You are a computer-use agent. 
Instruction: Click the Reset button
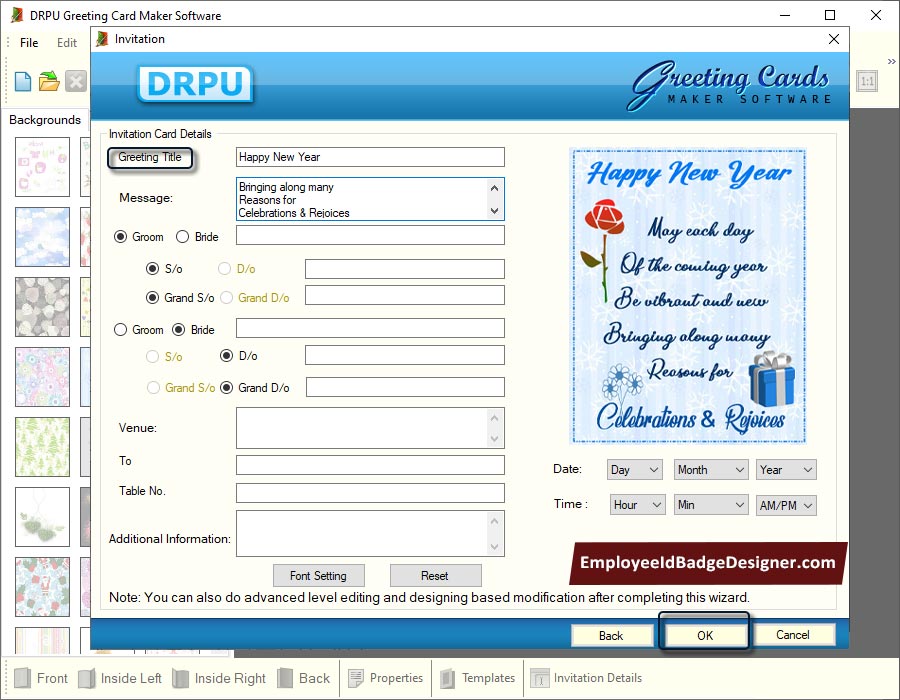point(435,575)
